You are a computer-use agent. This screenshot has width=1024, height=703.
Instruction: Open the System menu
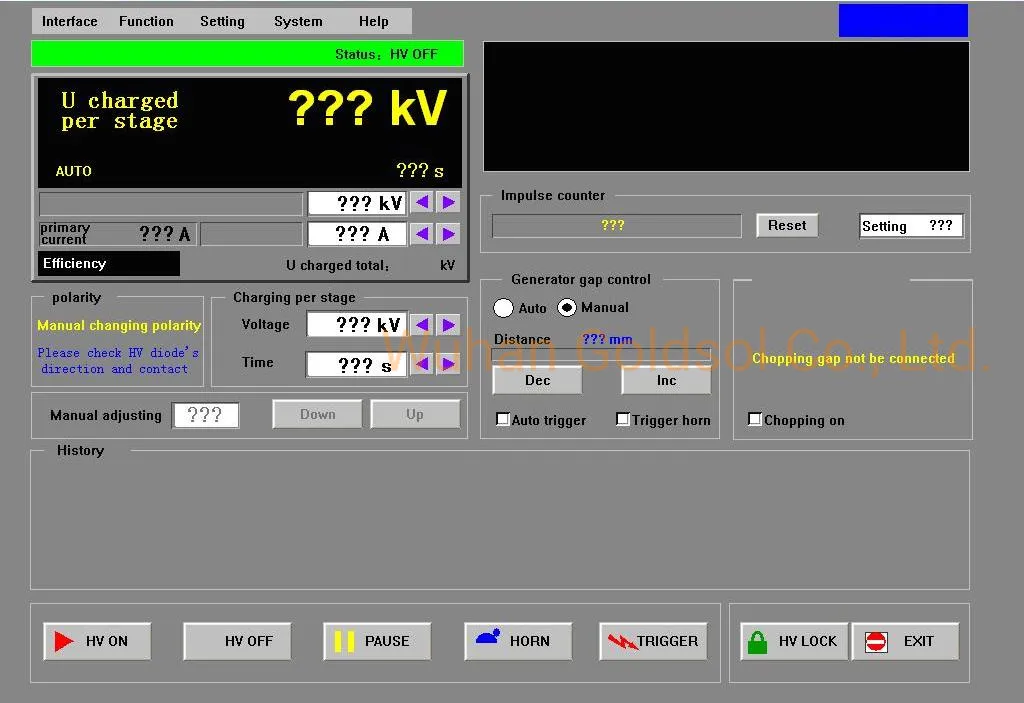[298, 22]
